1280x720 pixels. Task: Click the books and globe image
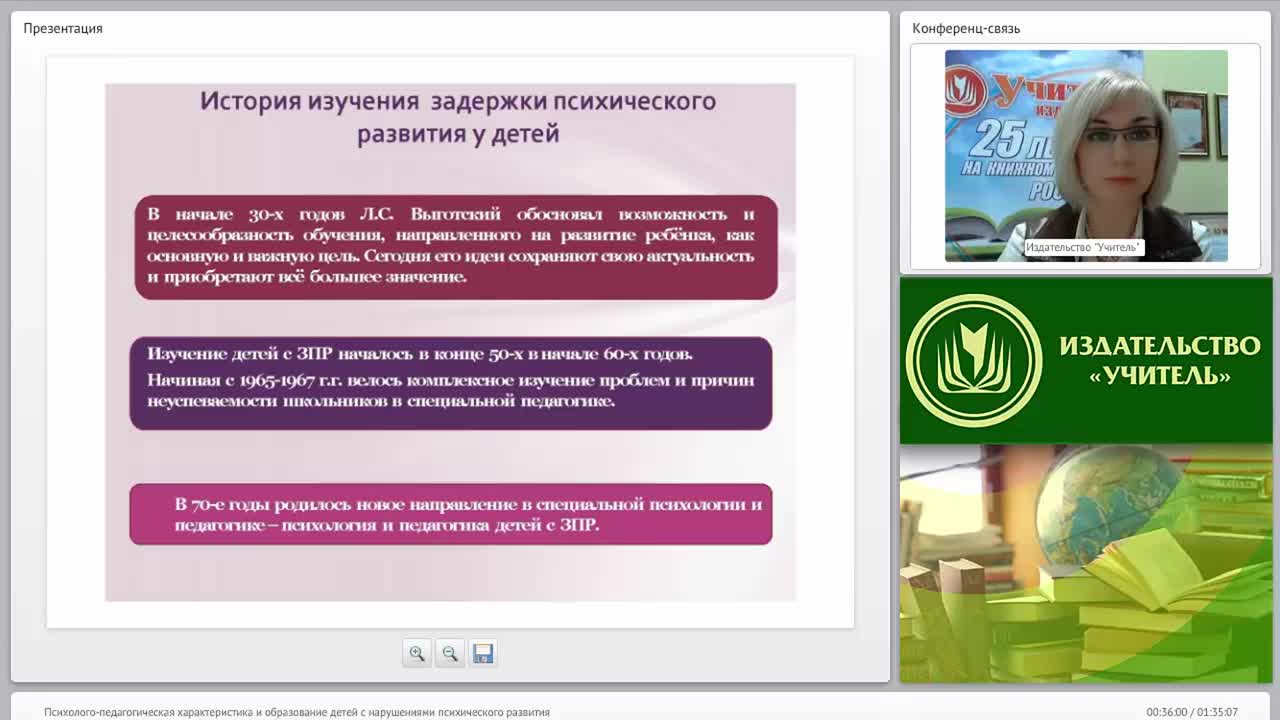click(1086, 564)
